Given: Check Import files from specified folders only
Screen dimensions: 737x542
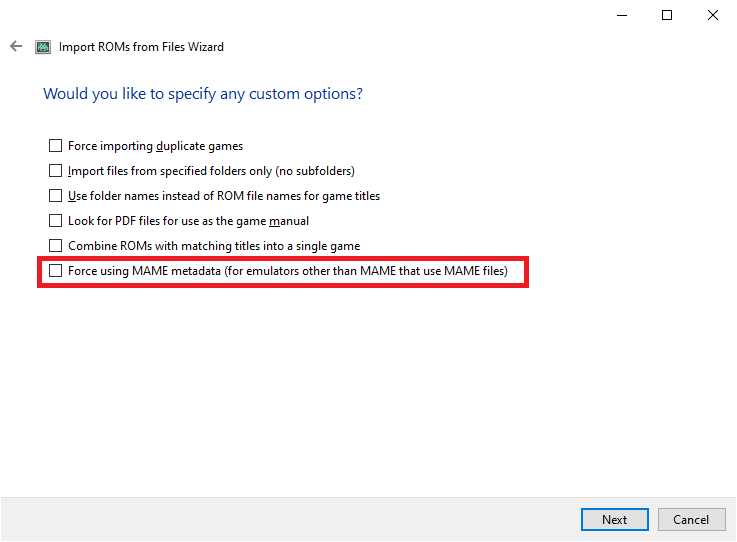Looking at the screenshot, I should 55,171.
